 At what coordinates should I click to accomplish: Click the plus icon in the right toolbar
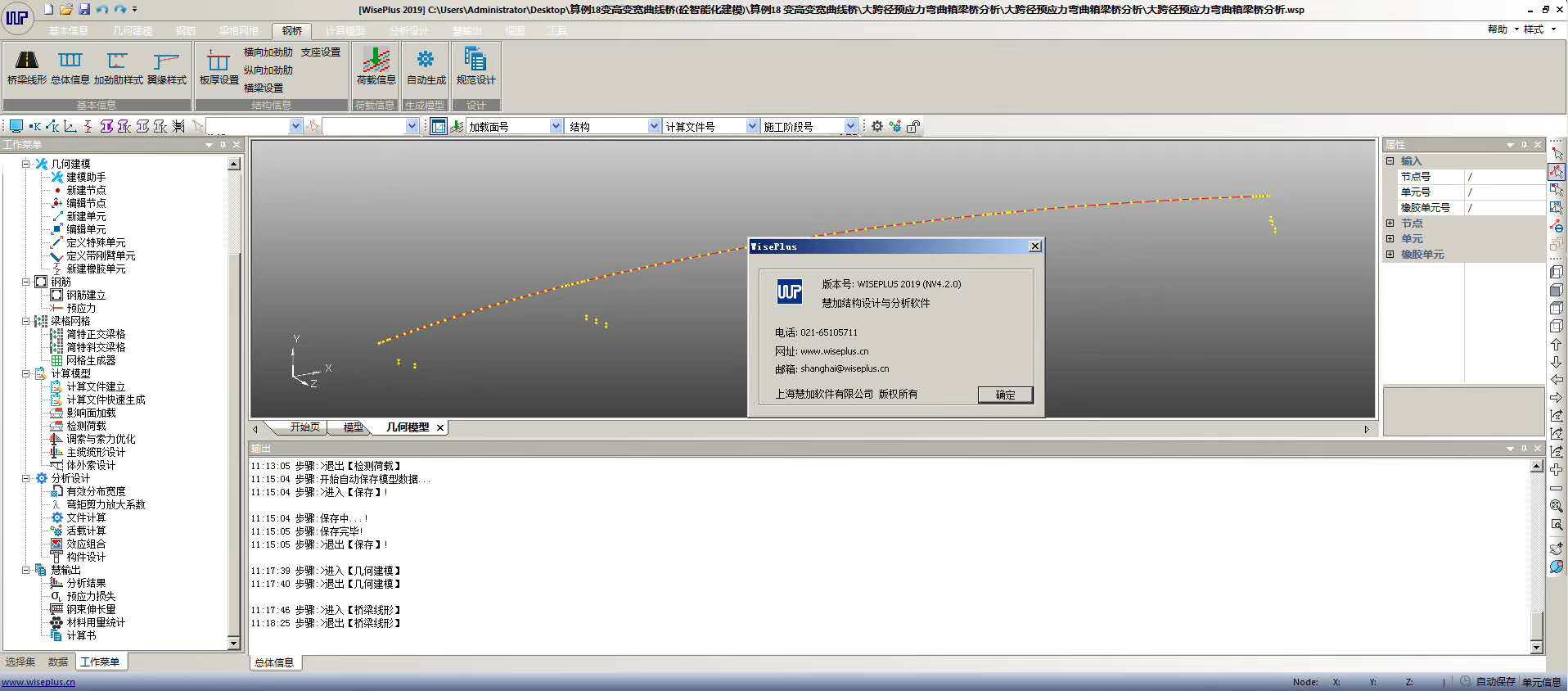pyautogui.click(x=1557, y=470)
